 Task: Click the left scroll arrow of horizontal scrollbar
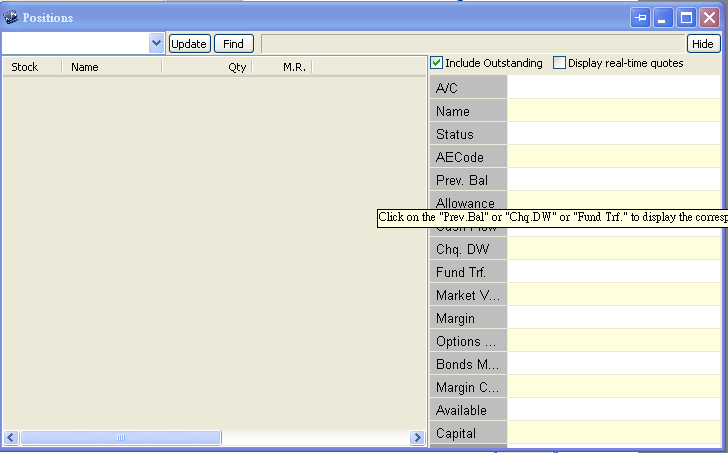pyautogui.click(x=11, y=438)
